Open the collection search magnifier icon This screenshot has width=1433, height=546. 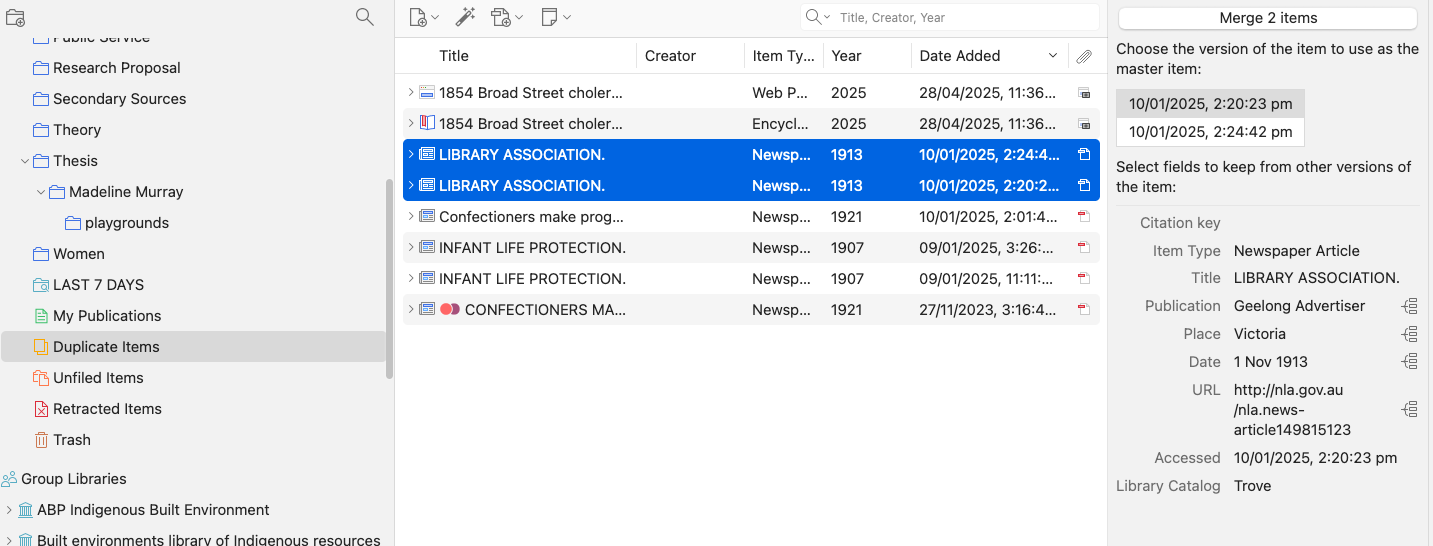coord(365,17)
